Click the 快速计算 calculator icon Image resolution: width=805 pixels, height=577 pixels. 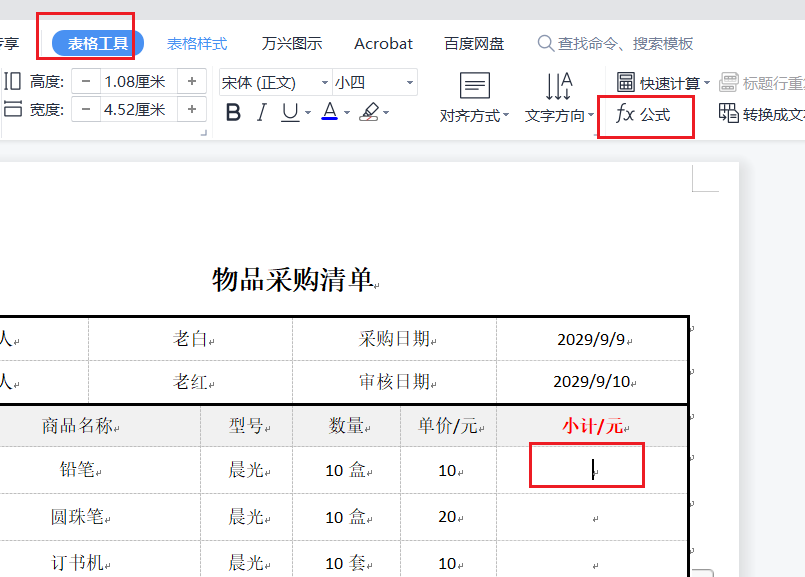tap(626, 82)
